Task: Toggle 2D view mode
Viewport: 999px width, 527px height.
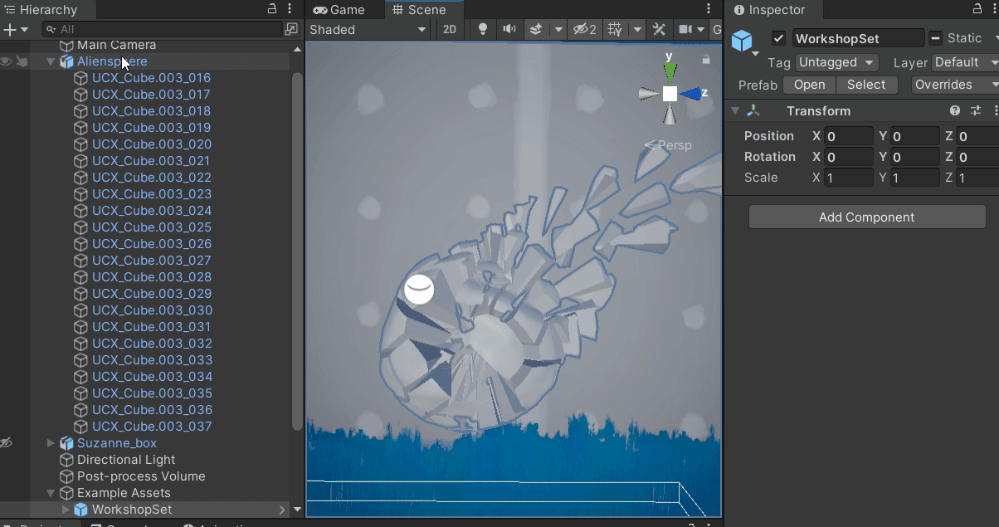Action: 450,29
